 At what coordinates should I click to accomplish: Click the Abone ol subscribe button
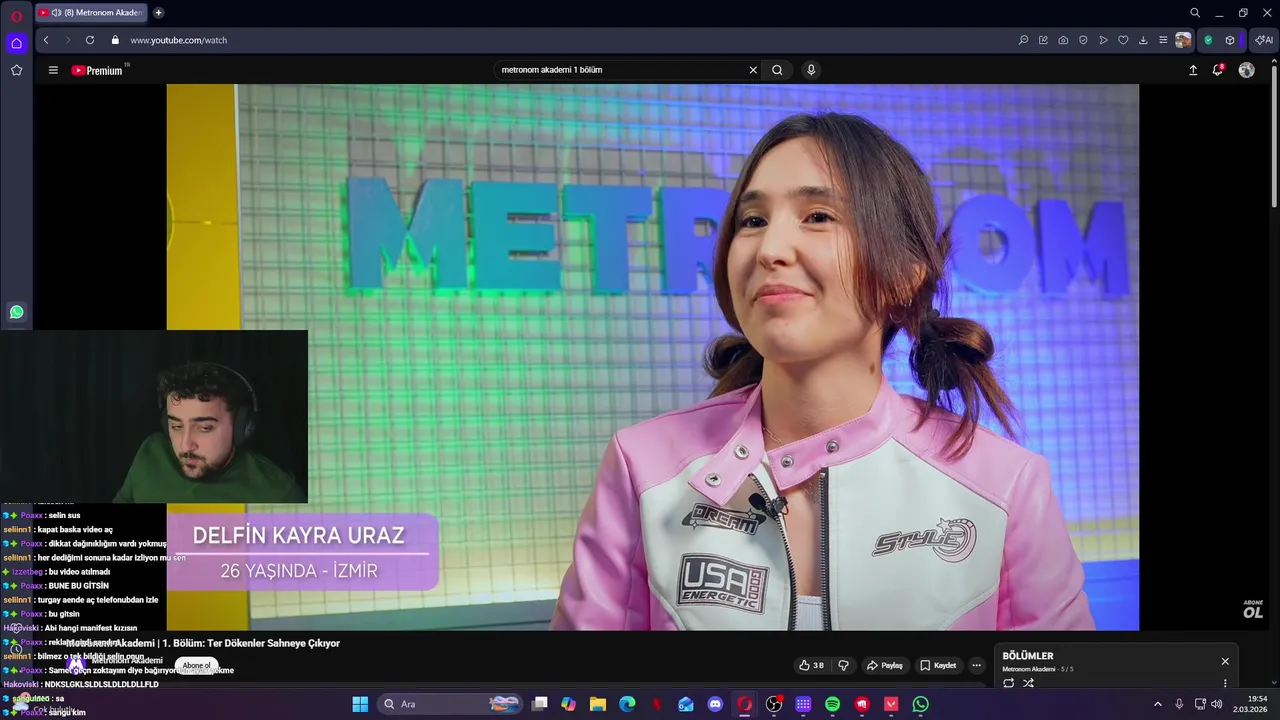[196, 665]
